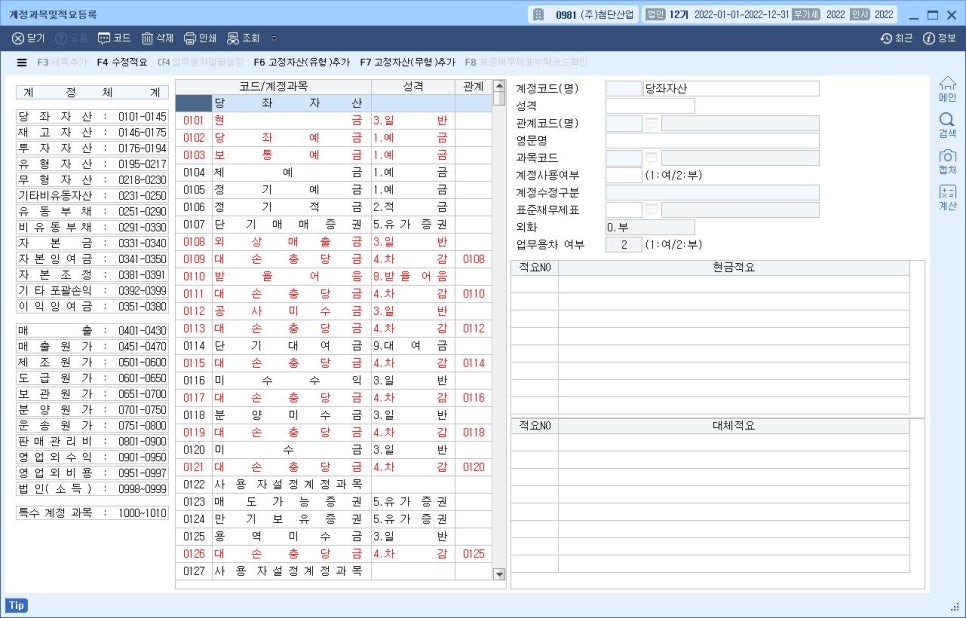The image size is (966, 618).
Task: Click the company building icon near 0981
Action: [538, 15]
